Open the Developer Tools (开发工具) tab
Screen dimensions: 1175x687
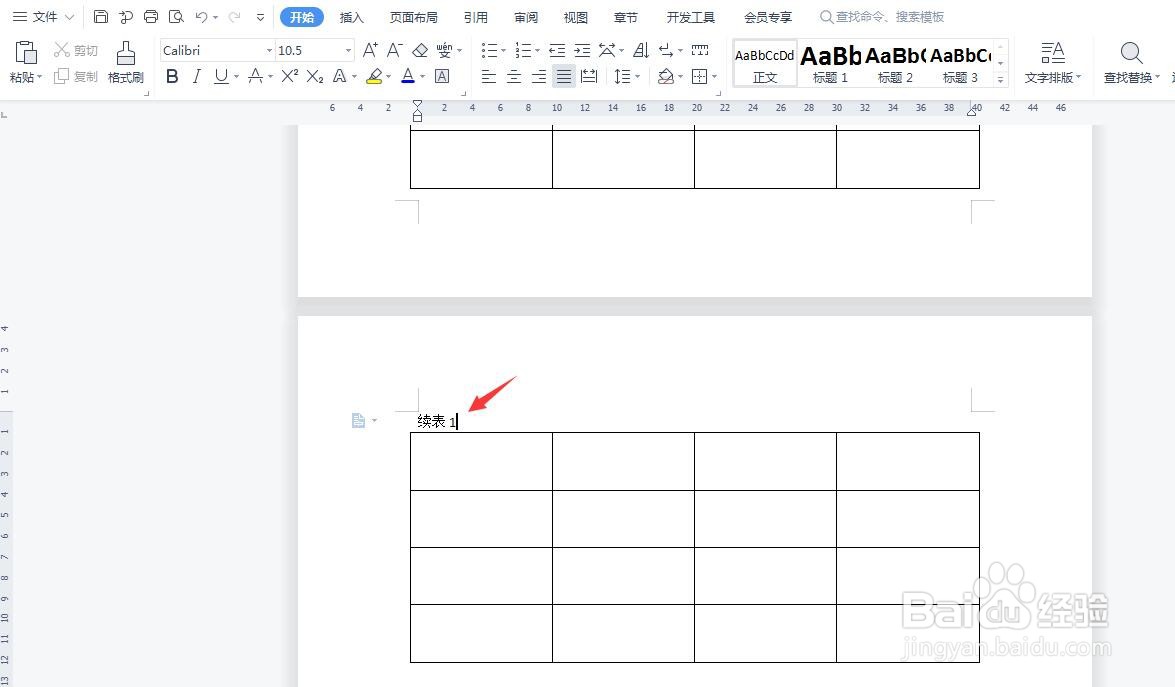(x=690, y=17)
